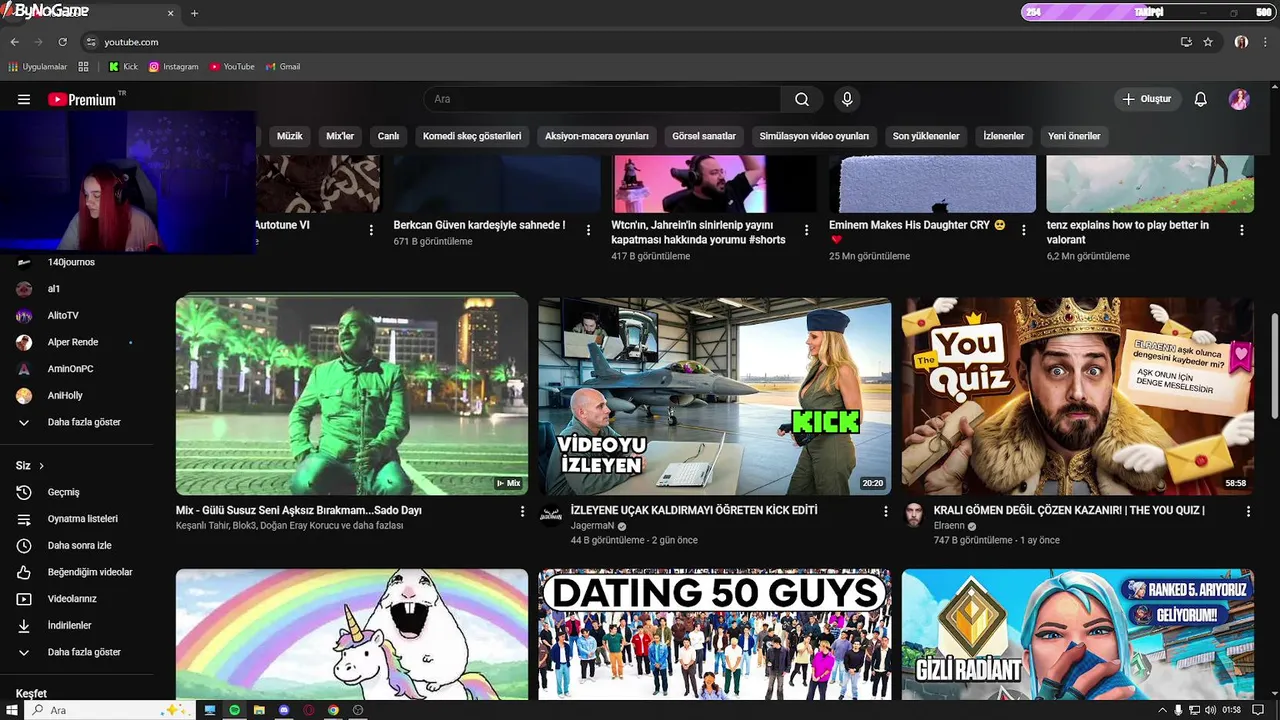Open the Instagram bookmark
This screenshot has width=1280, height=720.
[x=174, y=67]
